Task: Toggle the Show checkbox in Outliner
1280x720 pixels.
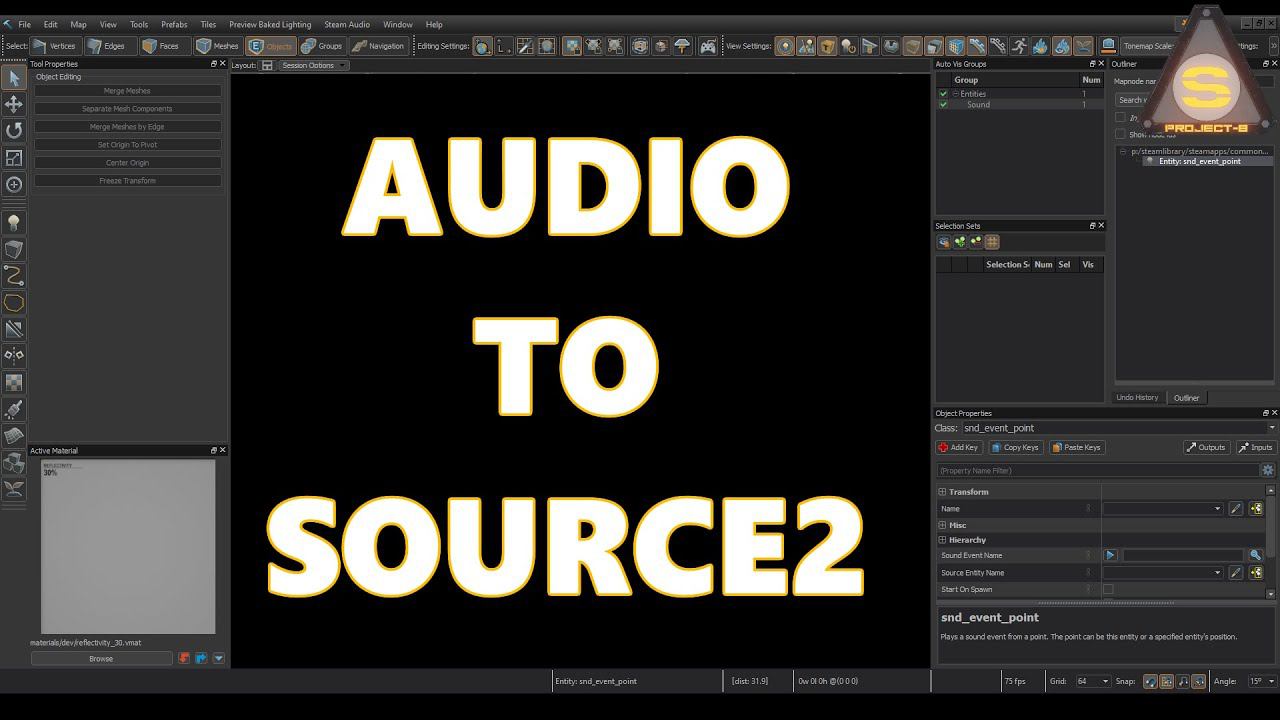Action: pos(1120,134)
